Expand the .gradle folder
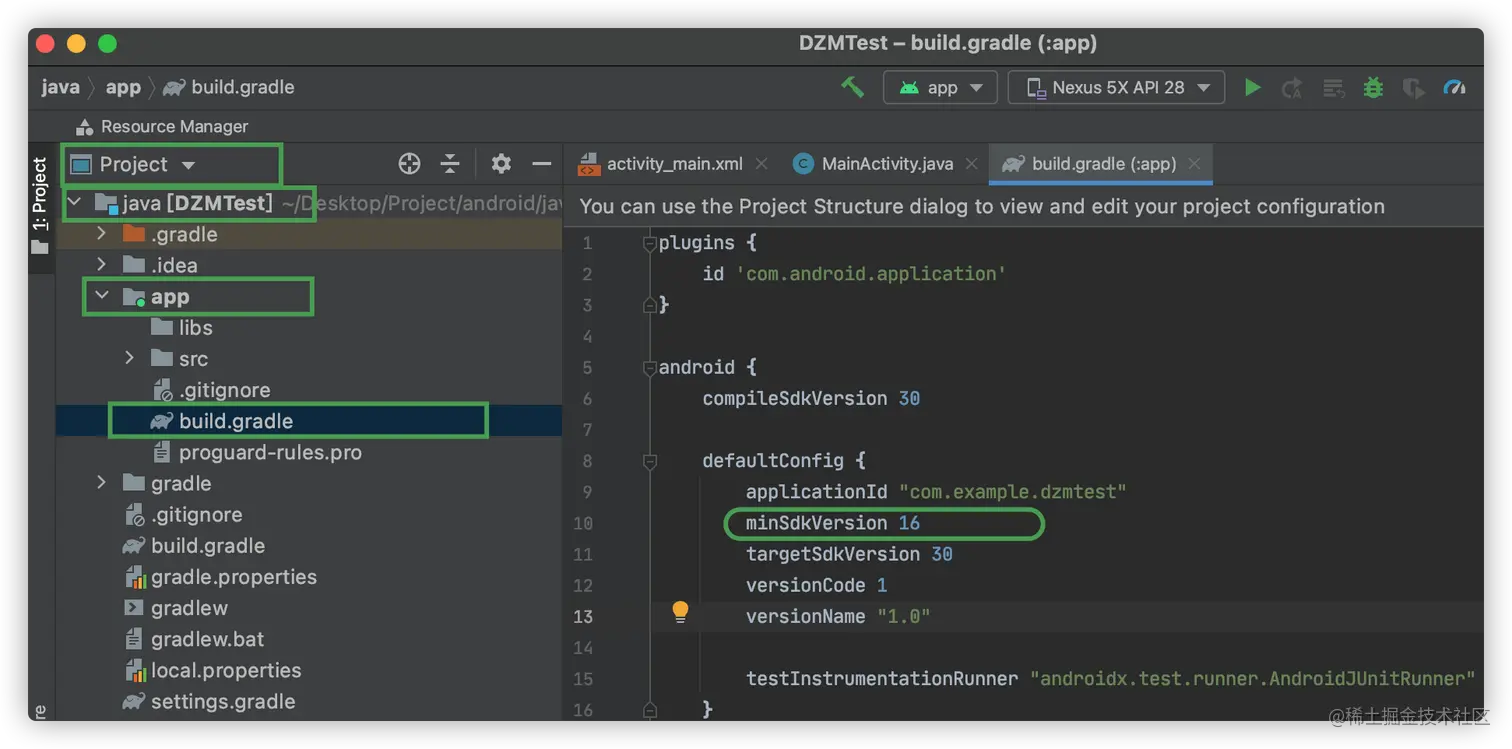 (x=101, y=234)
